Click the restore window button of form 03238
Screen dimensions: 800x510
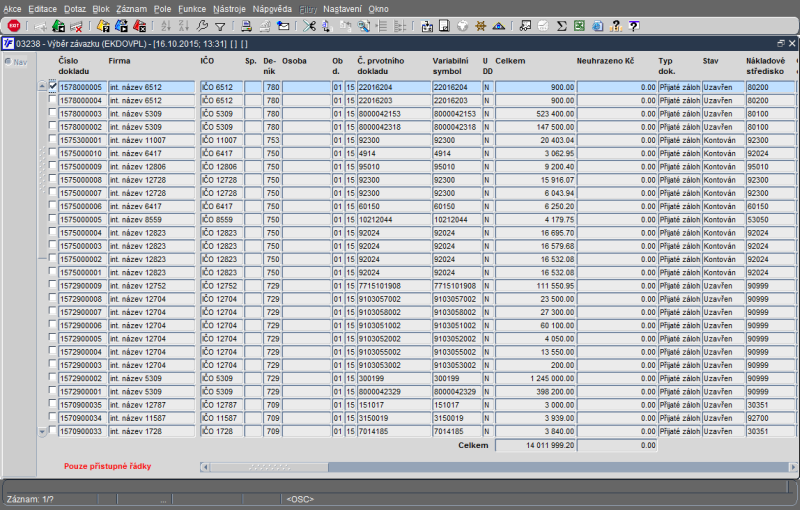click(781, 44)
